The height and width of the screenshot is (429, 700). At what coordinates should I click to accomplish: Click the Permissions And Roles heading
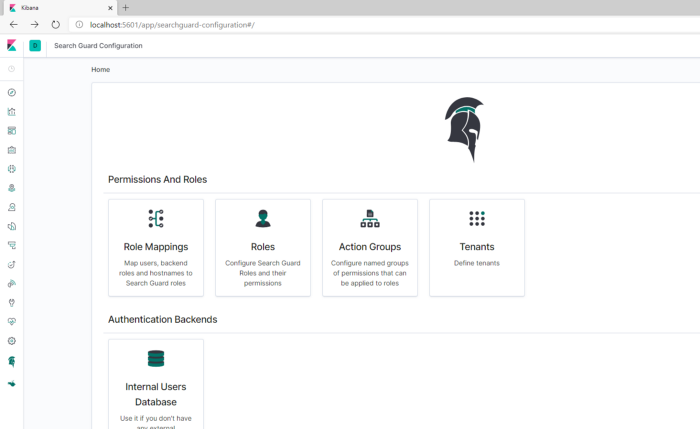click(158, 179)
